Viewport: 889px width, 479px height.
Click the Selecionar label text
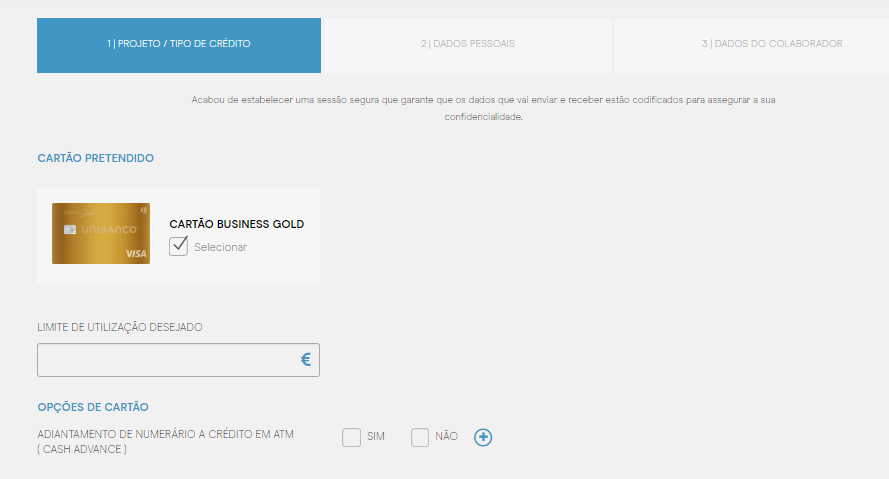point(220,247)
